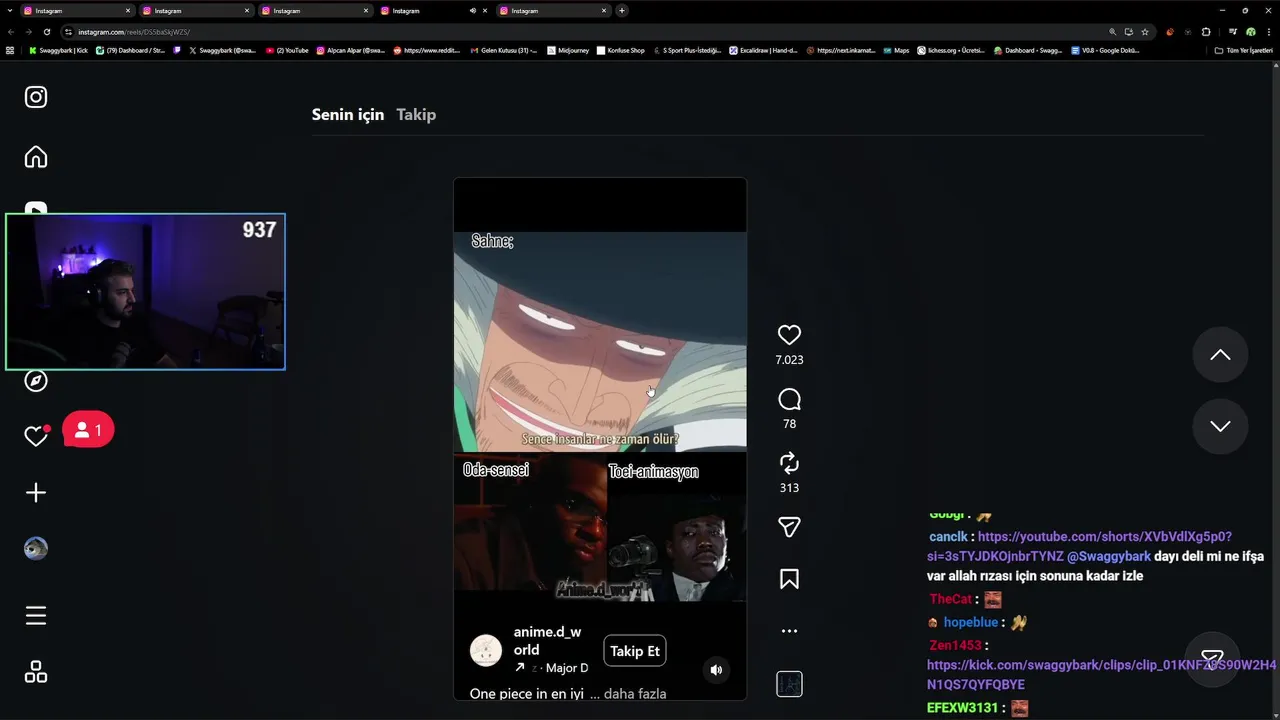Open the Gelen Kutusu Gmail bookmark
Viewport: 1280px width, 720px height.
pyautogui.click(x=503, y=50)
